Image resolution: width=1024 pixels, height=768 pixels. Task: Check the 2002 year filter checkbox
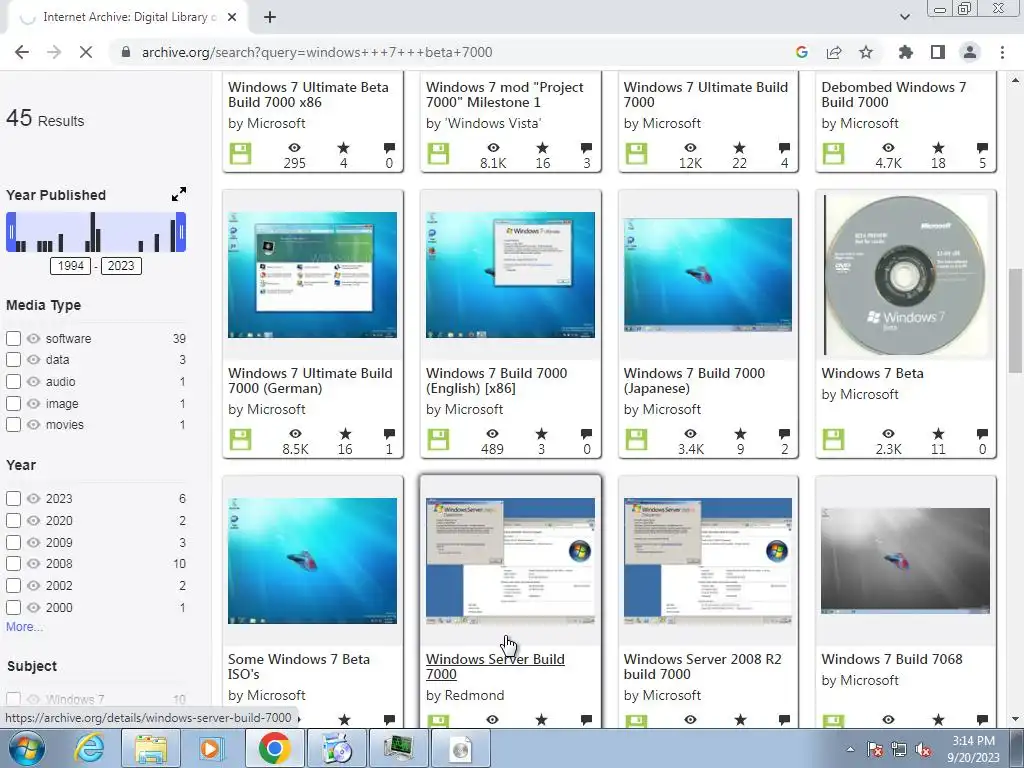pos(13,585)
